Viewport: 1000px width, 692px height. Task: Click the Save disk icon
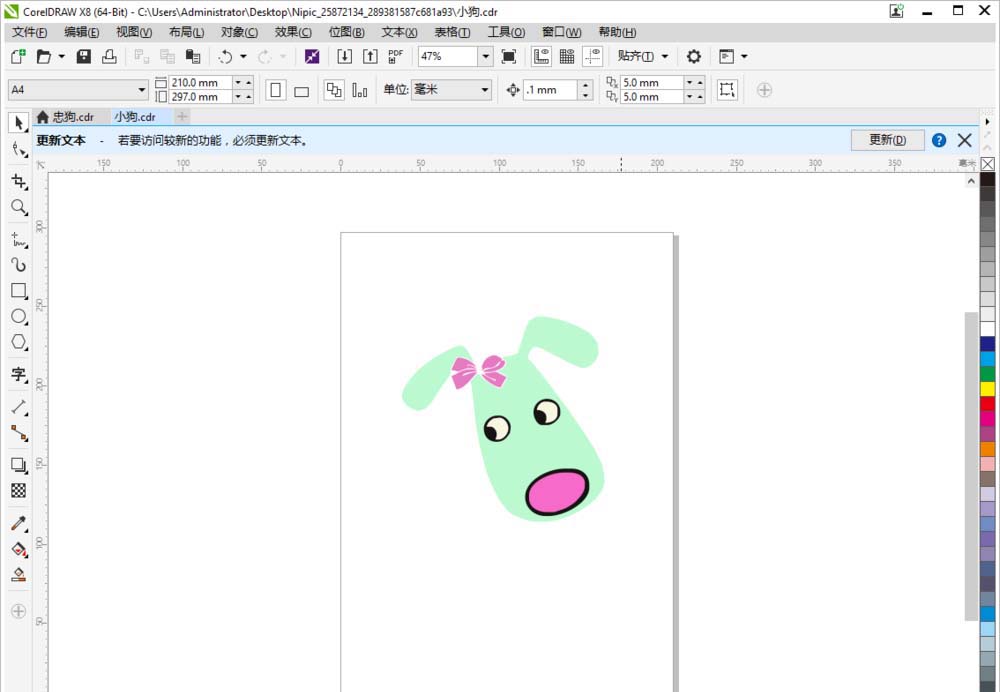click(x=84, y=57)
